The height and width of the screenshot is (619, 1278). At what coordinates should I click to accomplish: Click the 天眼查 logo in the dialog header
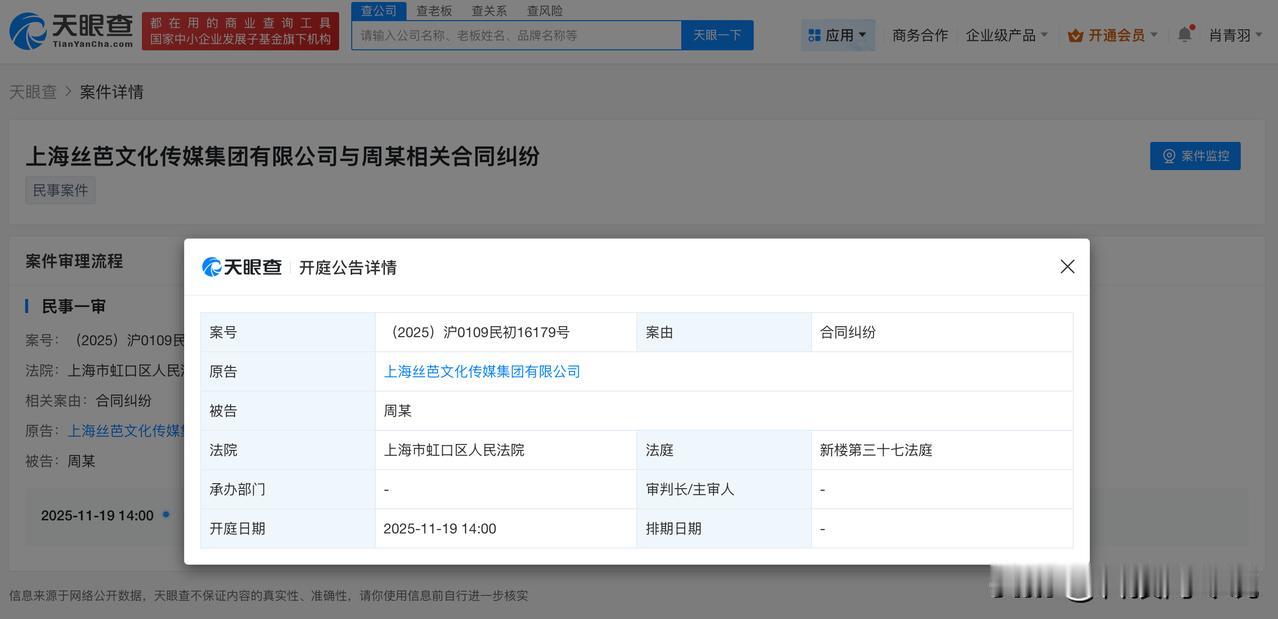242,267
